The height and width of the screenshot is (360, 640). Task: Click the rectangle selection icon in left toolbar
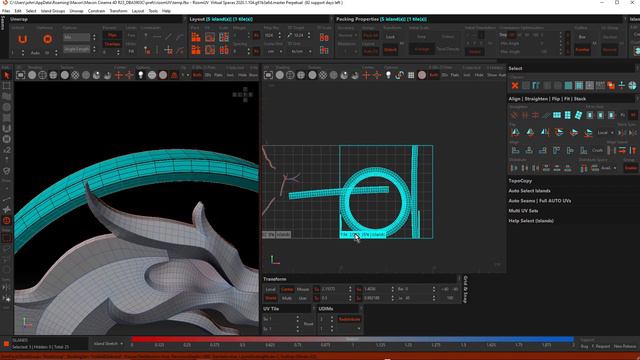7,86
